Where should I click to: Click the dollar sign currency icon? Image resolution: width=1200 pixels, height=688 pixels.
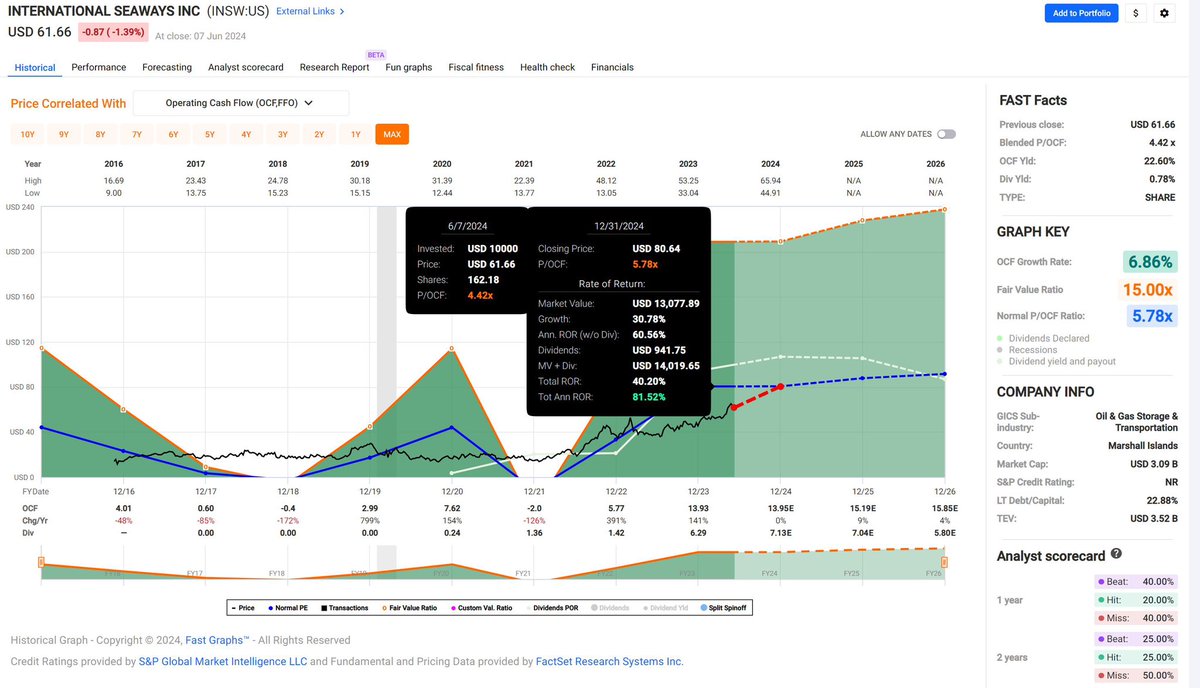[x=1135, y=13]
